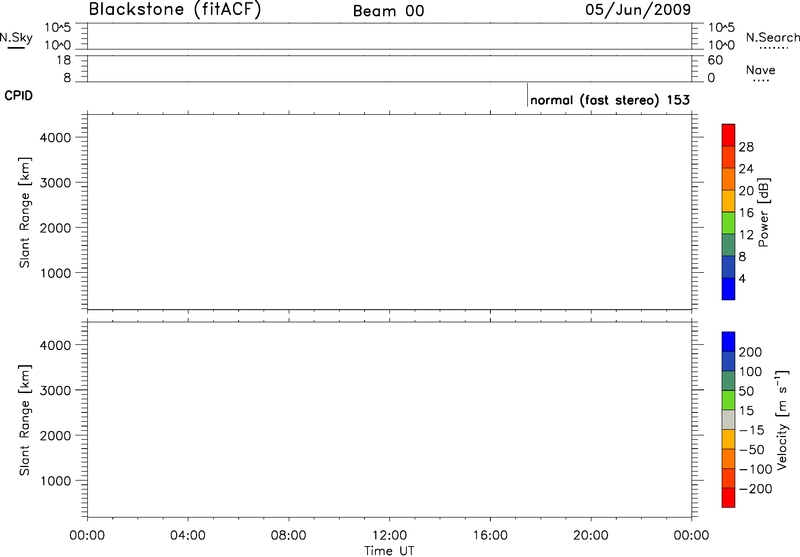
Task: Click the gray -15 to 15 Velocity segment
Action: point(729,420)
